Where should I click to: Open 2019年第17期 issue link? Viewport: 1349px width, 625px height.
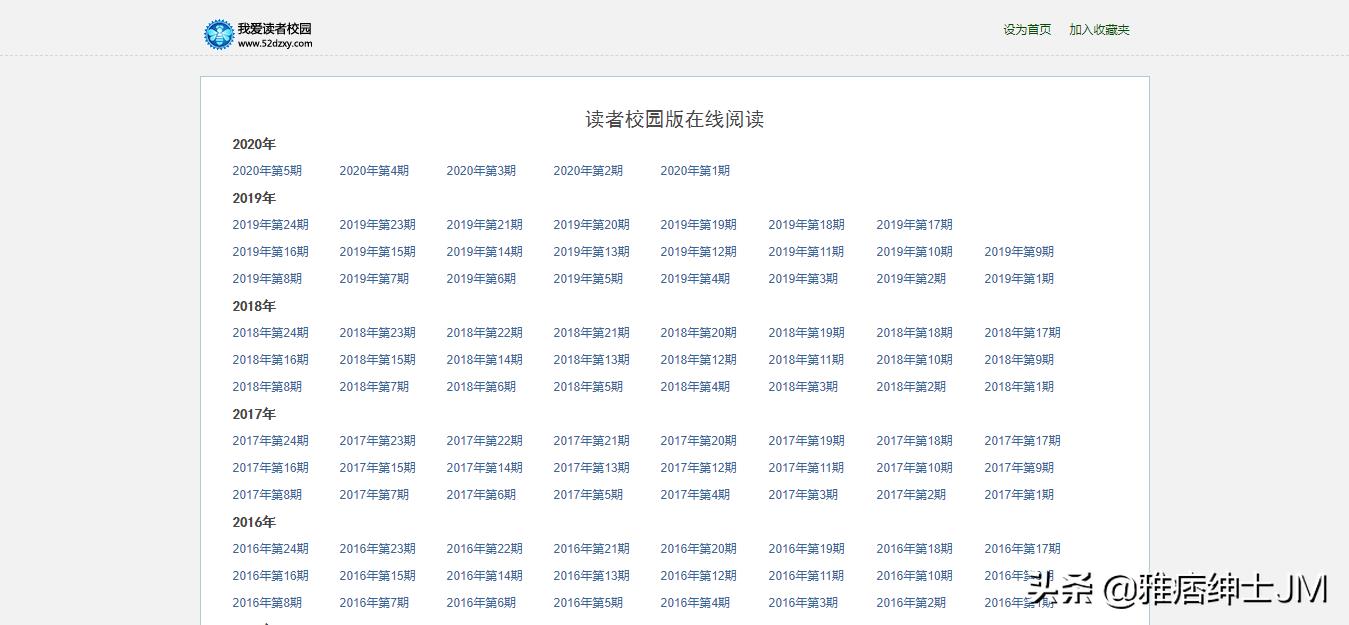click(914, 225)
